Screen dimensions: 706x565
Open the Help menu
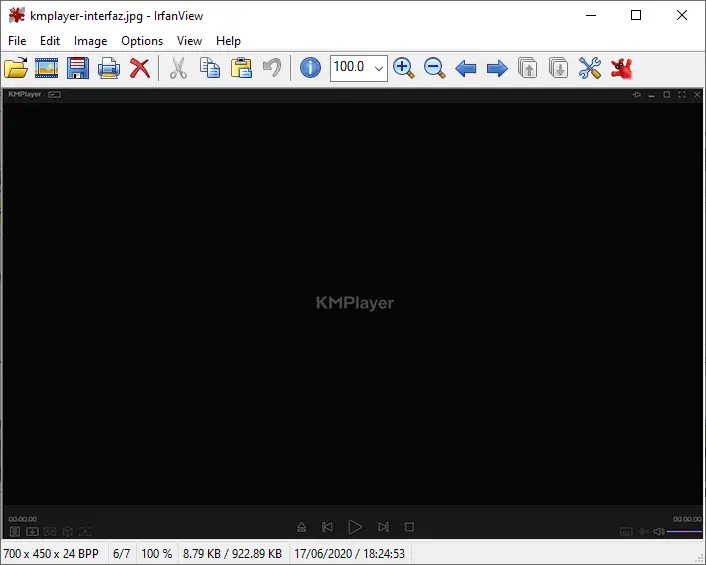coord(228,41)
